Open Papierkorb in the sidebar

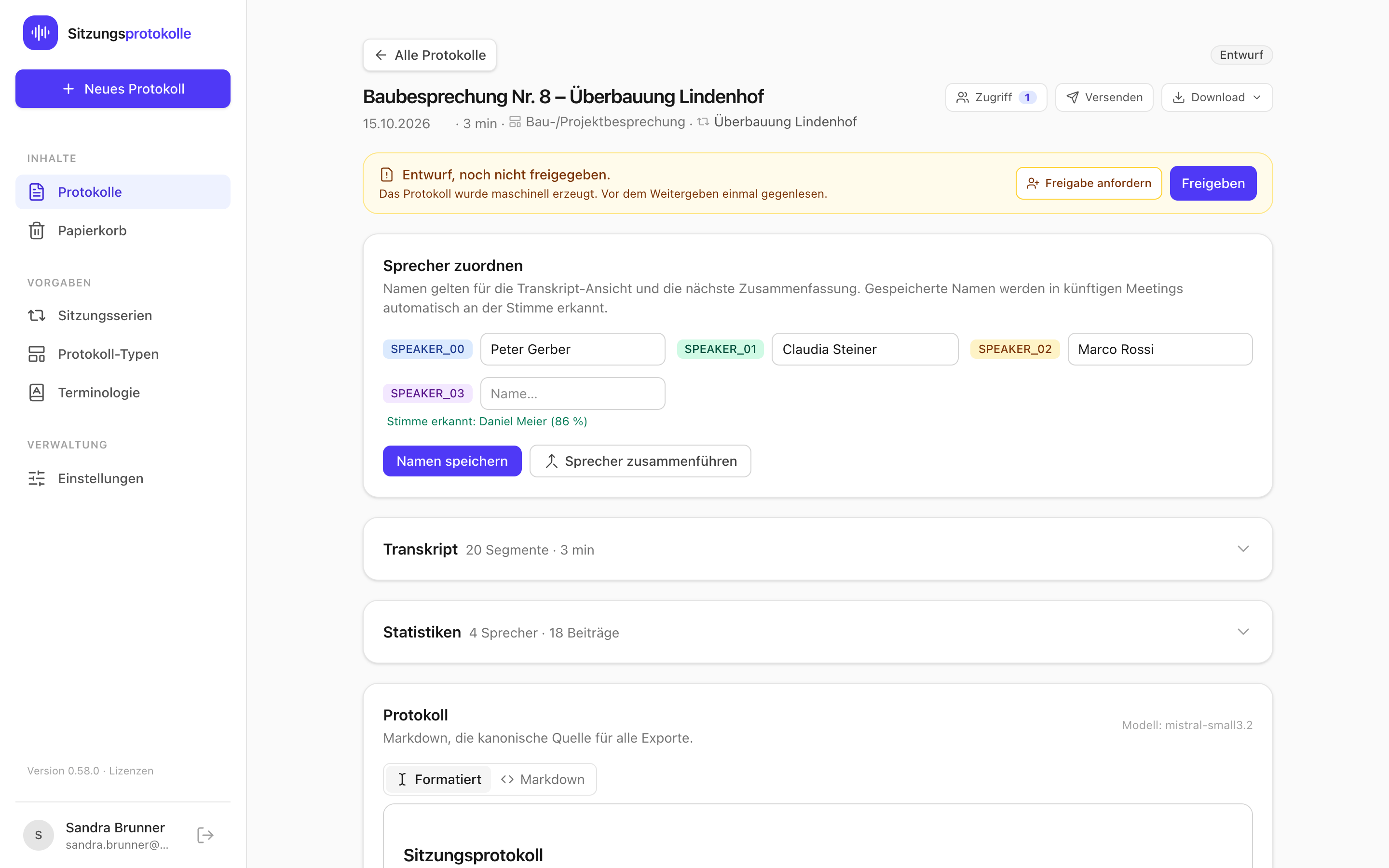[x=123, y=230]
